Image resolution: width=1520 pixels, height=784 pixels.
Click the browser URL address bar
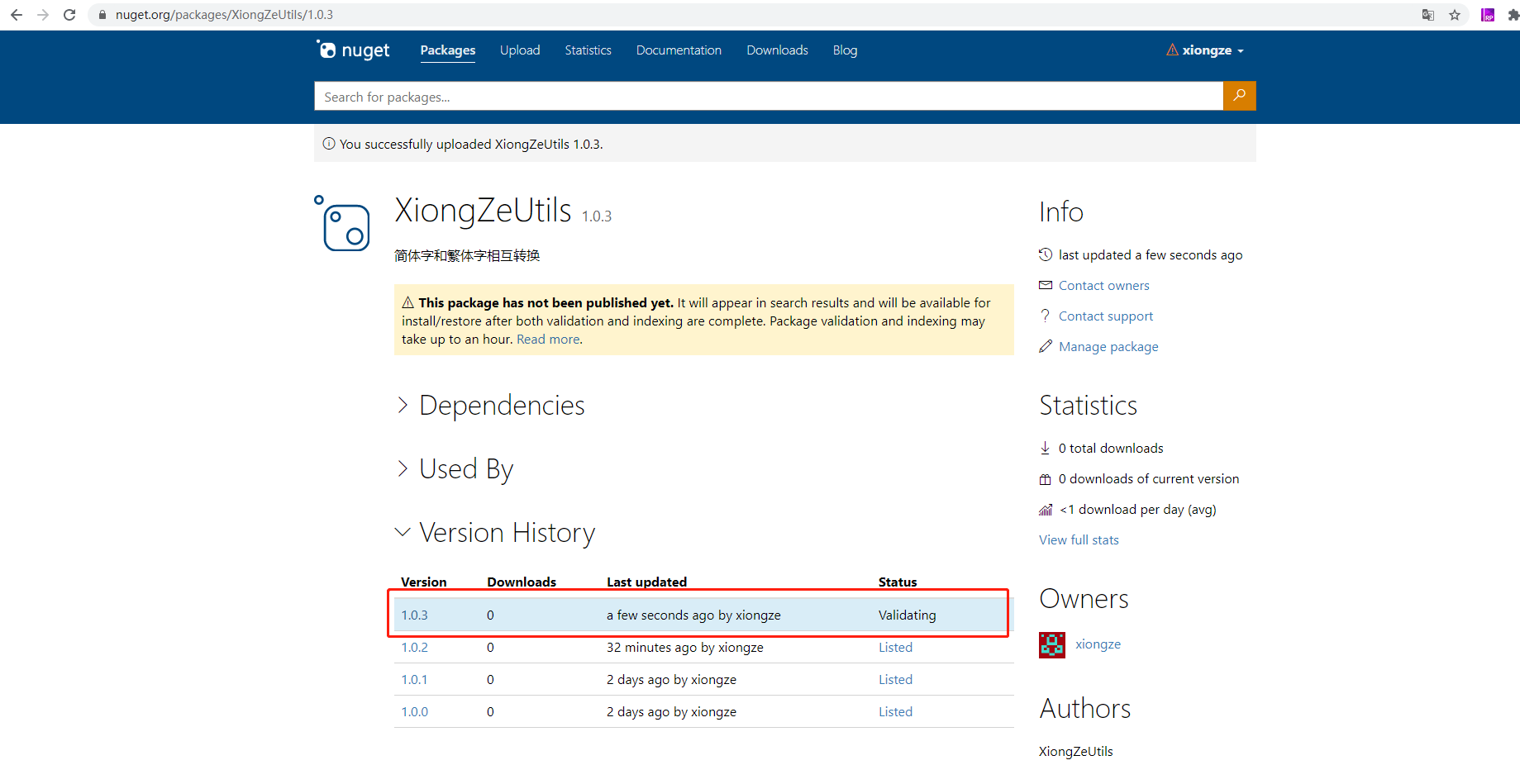coord(744,15)
